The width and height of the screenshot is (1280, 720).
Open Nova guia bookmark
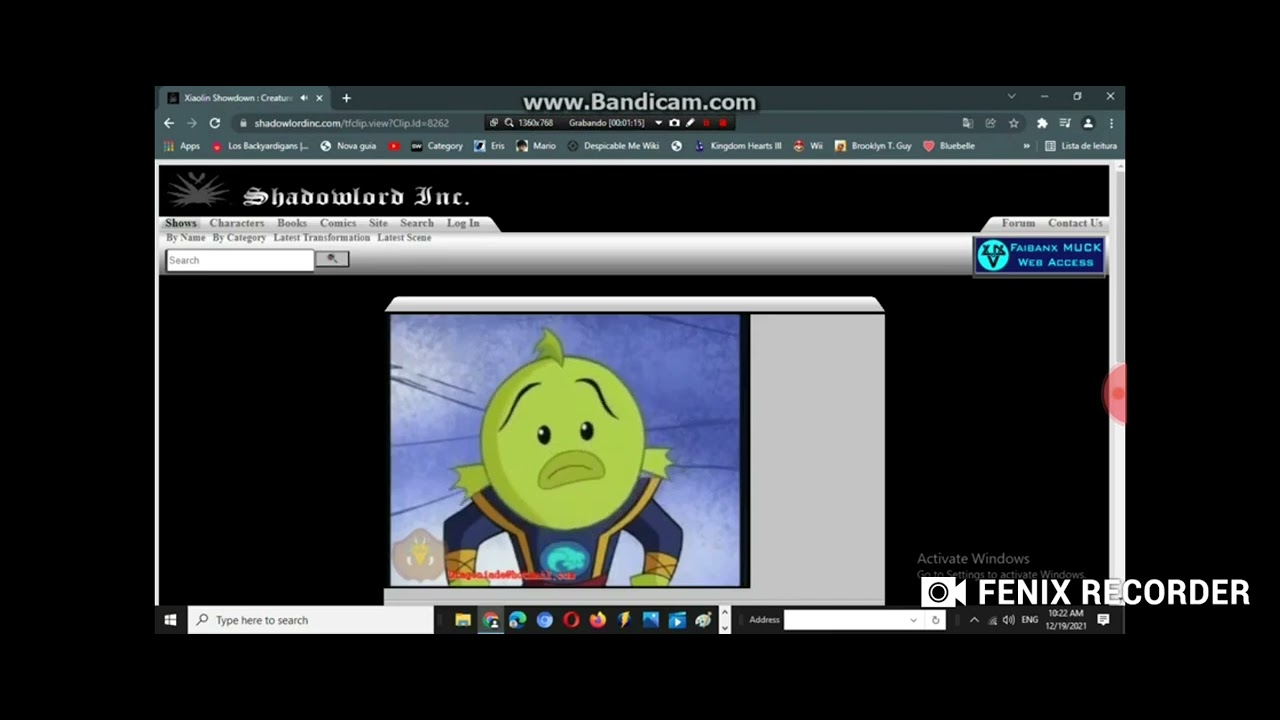point(348,146)
